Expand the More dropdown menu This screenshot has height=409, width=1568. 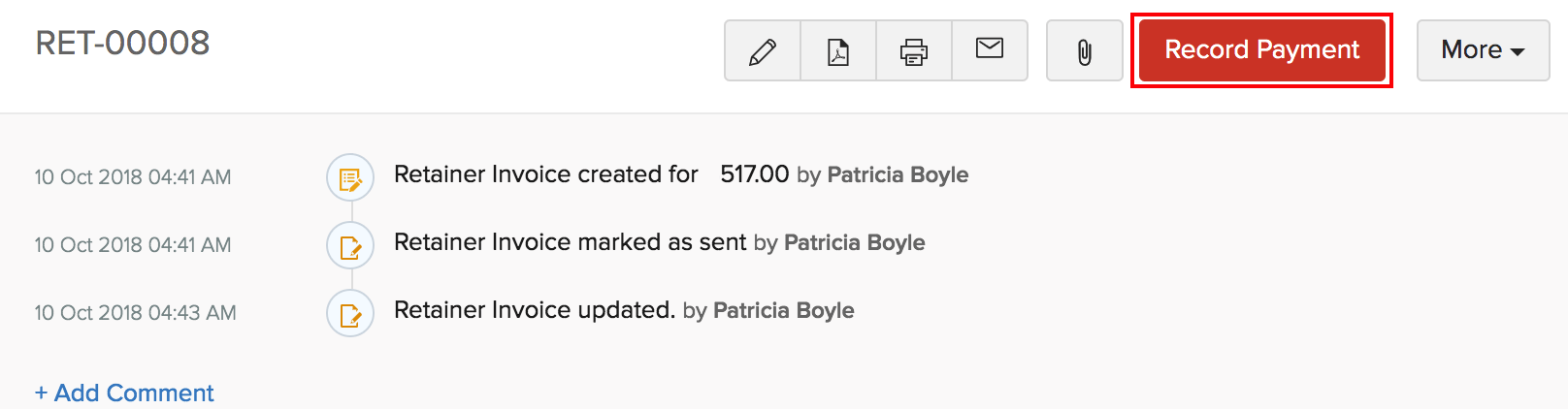pos(1483,50)
